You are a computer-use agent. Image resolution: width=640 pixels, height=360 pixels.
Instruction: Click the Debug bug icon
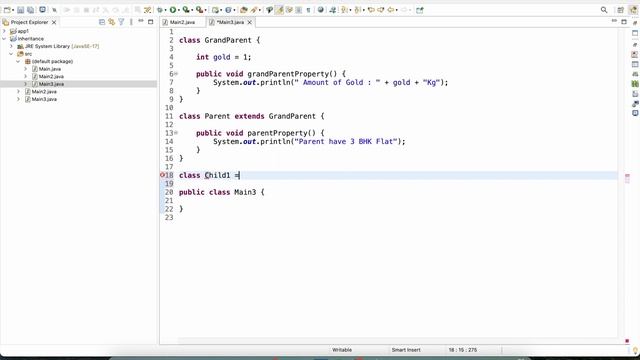click(160, 10)
